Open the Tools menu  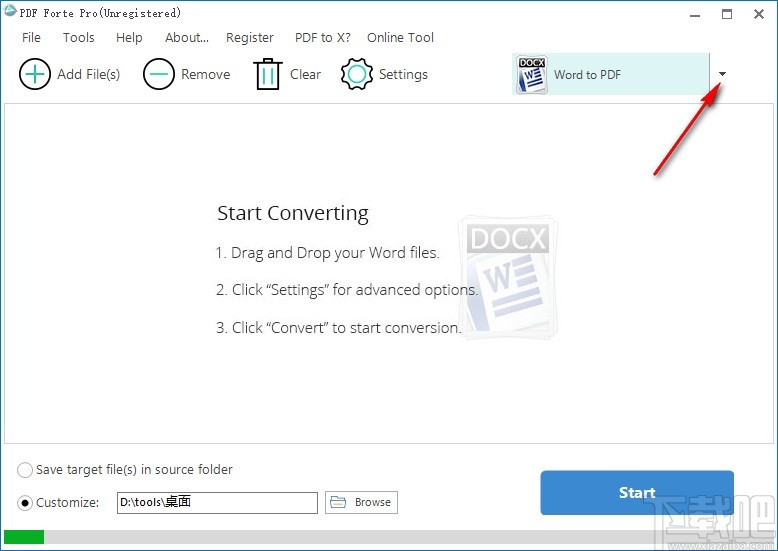[x=78, y=37]
